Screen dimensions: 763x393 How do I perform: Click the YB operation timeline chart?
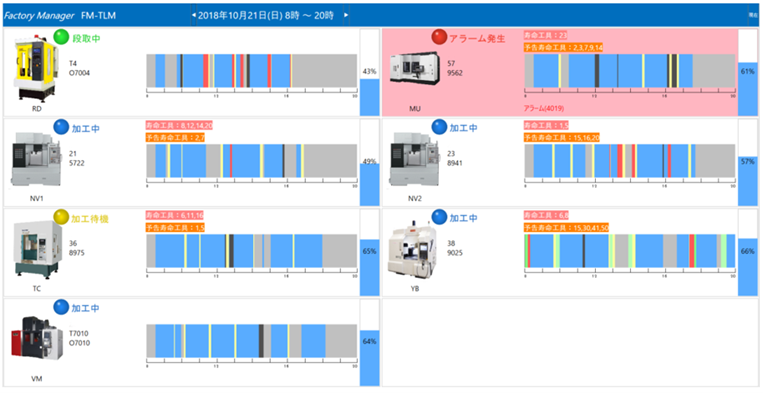point(630,250)
